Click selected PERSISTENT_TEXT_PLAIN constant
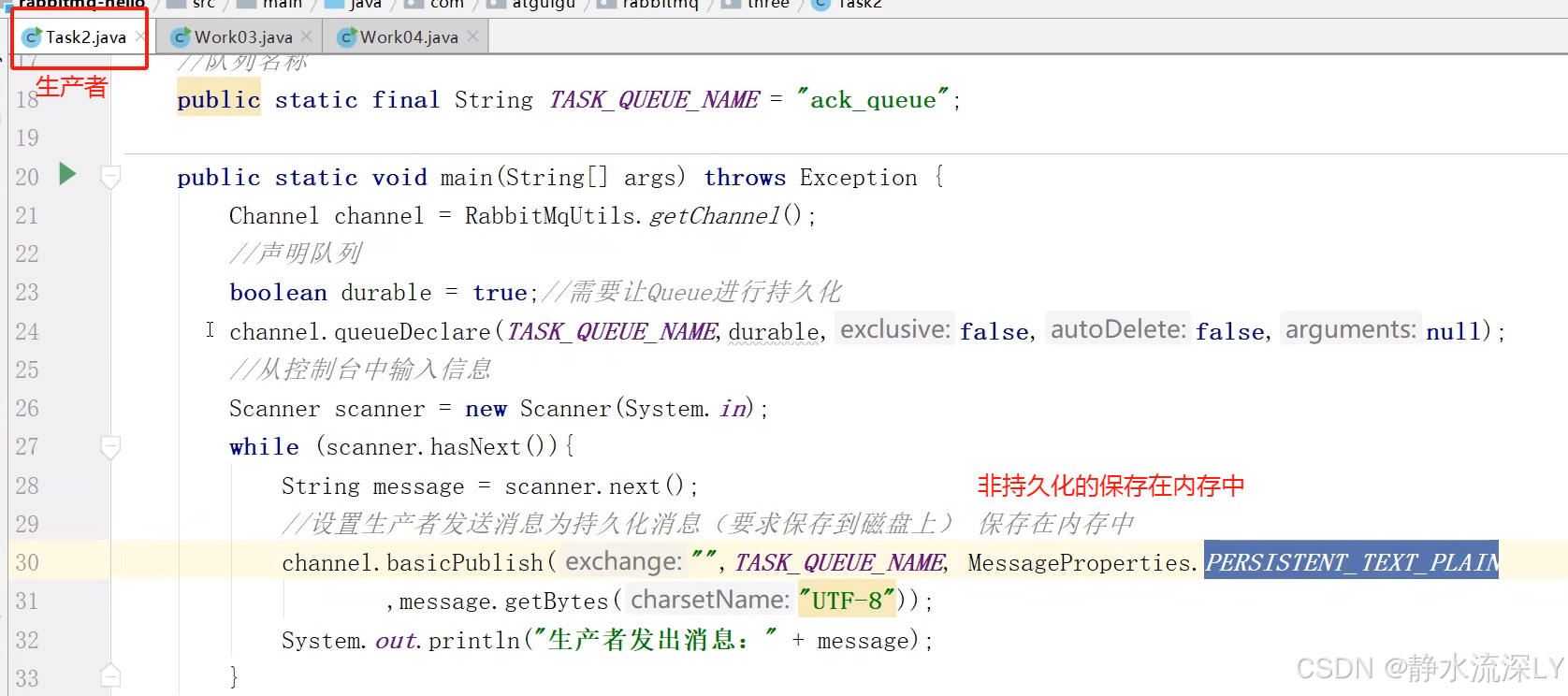 (x=1351, y=562)
